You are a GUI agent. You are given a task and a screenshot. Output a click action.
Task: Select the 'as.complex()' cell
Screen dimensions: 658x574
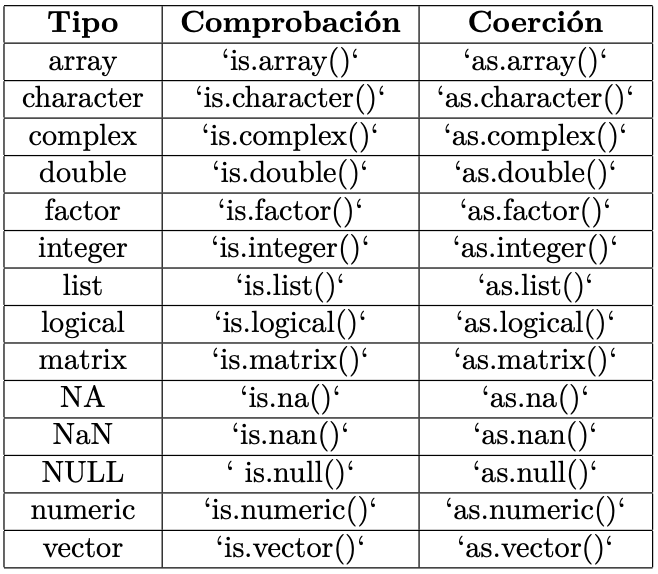pos(535,136)
